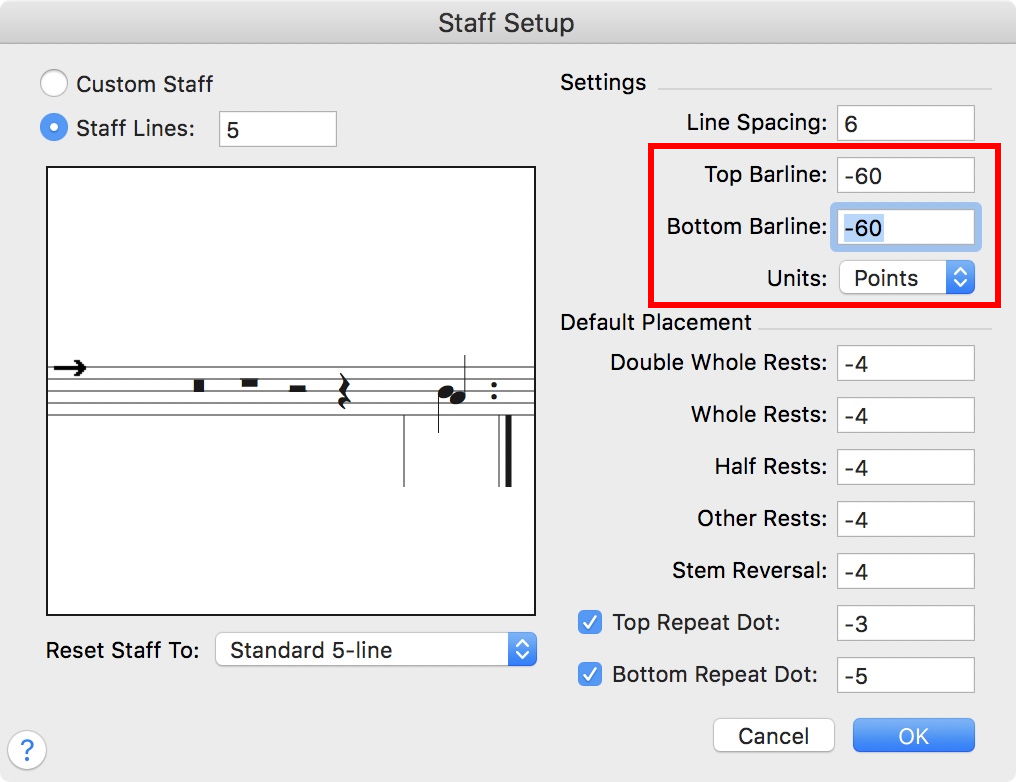Viewport: 1016px width, 782px height.
Task: Expand the Reset Staff To dropdown
Action: click(377, 650)
